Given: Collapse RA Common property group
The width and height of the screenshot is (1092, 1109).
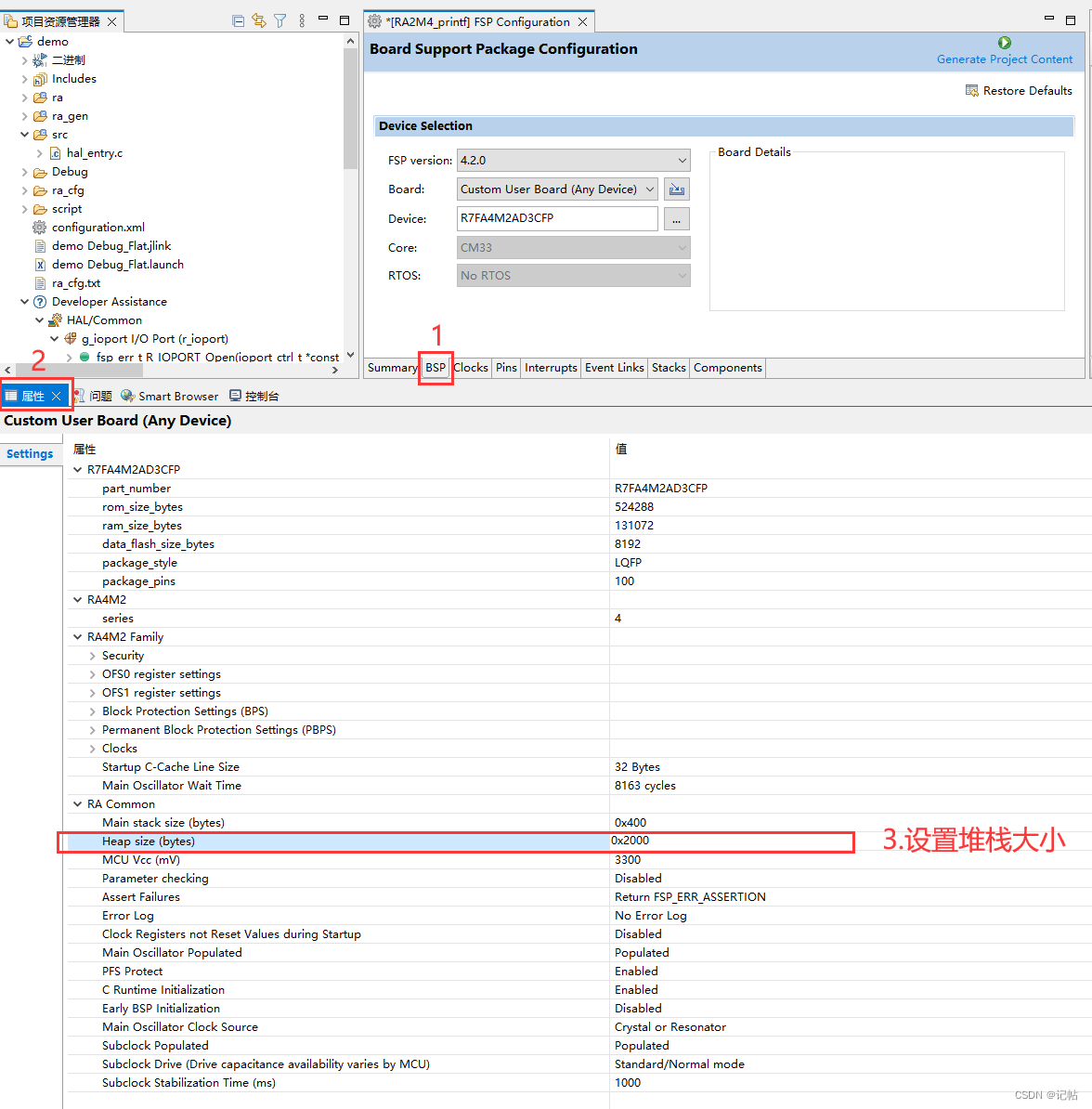Looking at the screenshot, I should (78, 804).
